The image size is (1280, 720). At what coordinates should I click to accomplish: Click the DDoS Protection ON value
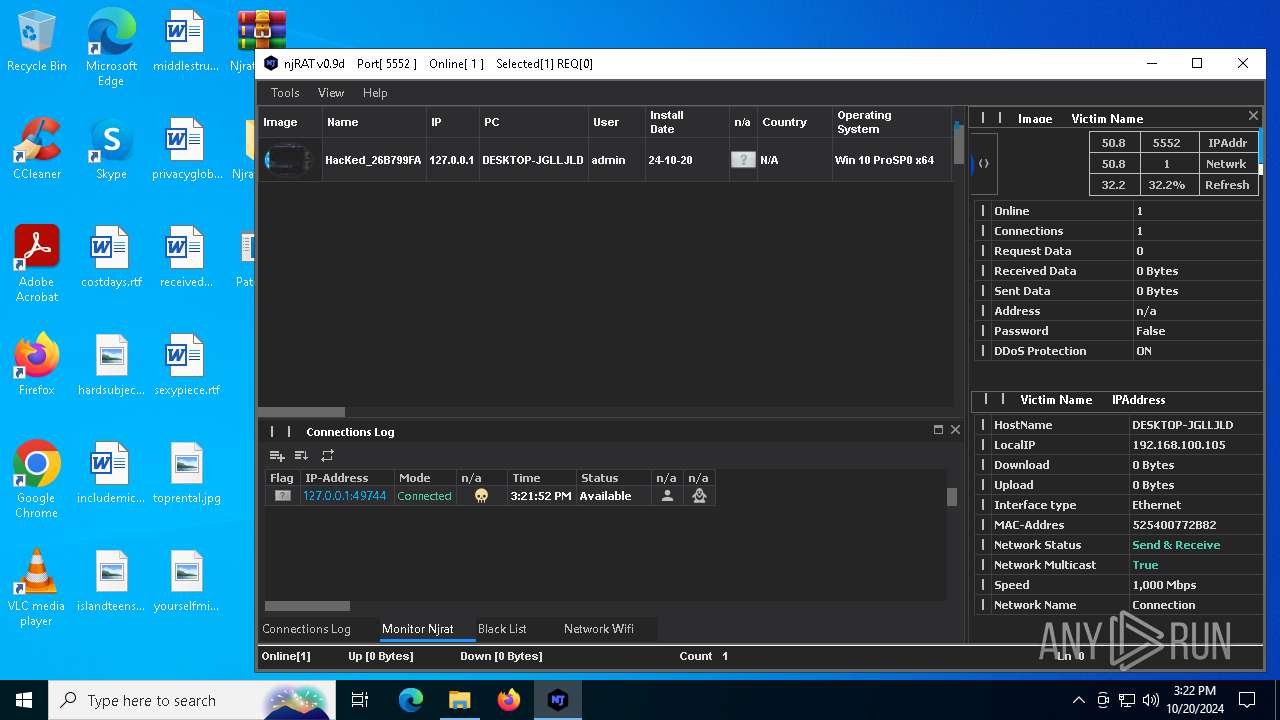1144,351
